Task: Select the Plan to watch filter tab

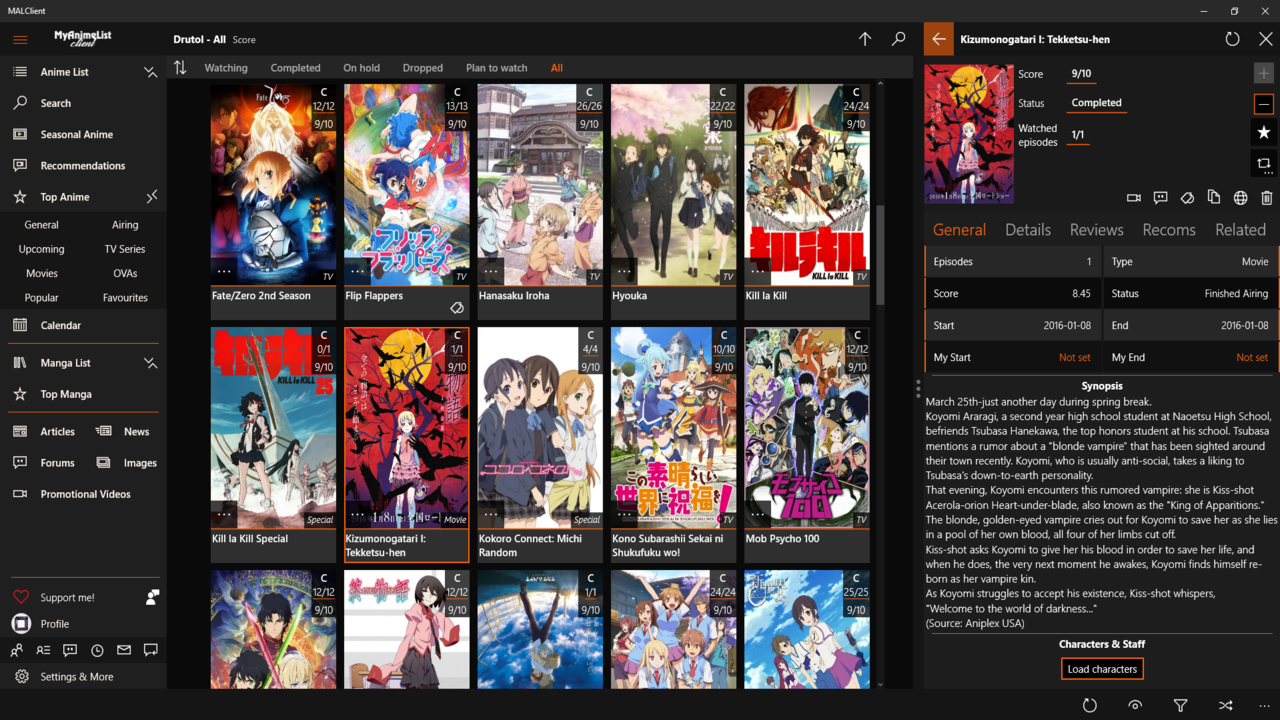Action: (496, 68)
